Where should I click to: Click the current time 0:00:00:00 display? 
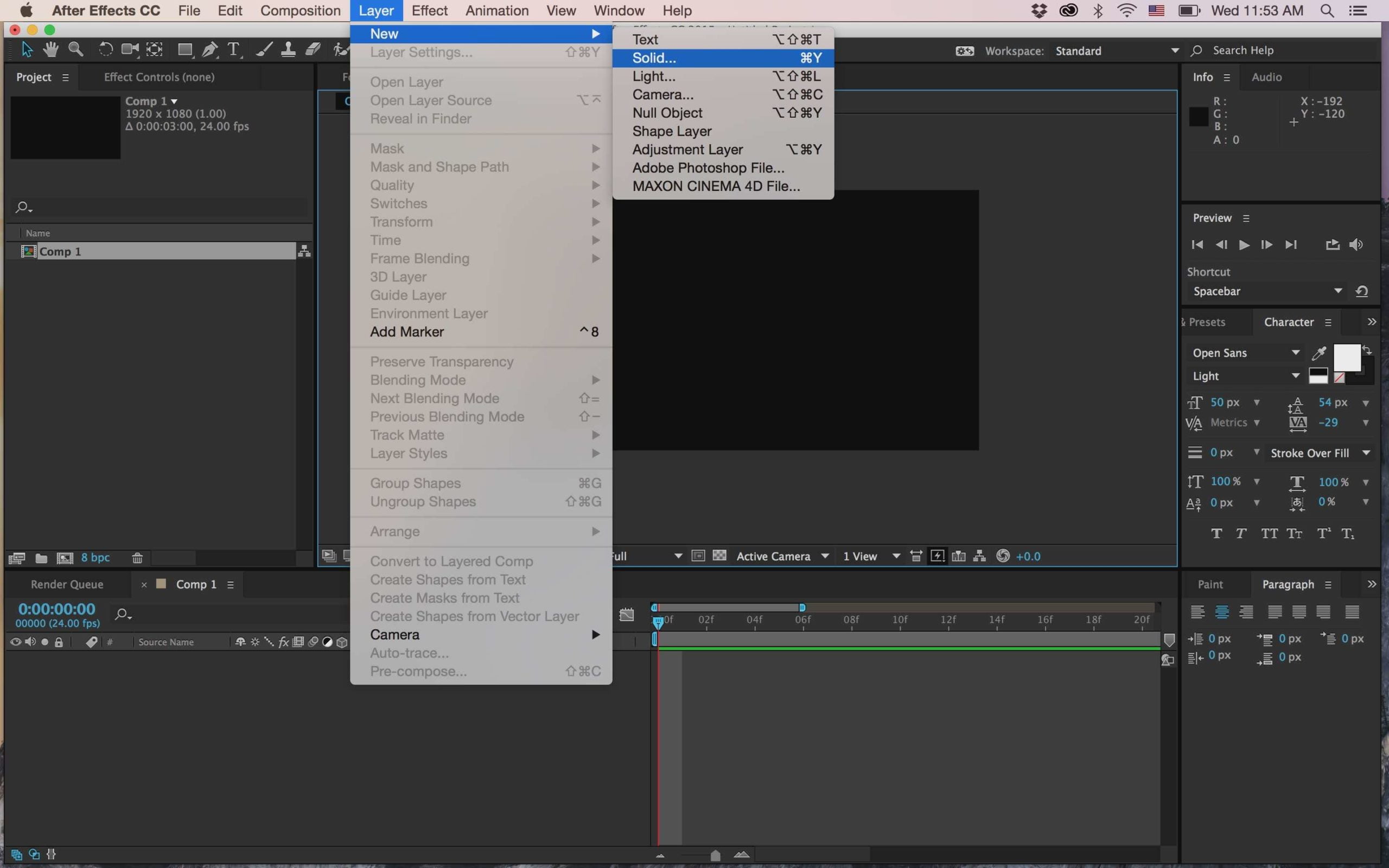pyautogui.click(x=56, y=609)
